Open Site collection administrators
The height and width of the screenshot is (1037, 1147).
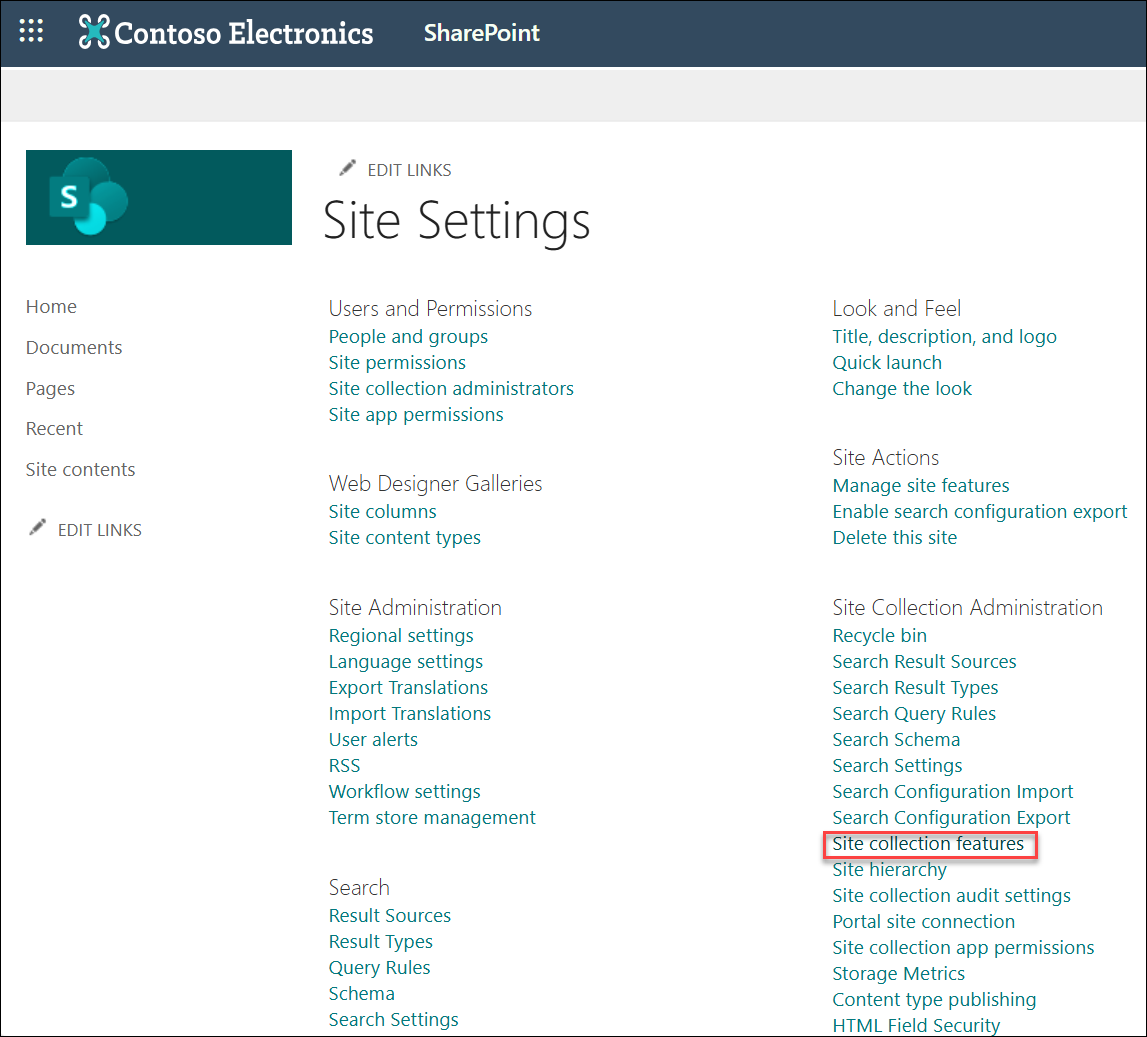point(450,388)
